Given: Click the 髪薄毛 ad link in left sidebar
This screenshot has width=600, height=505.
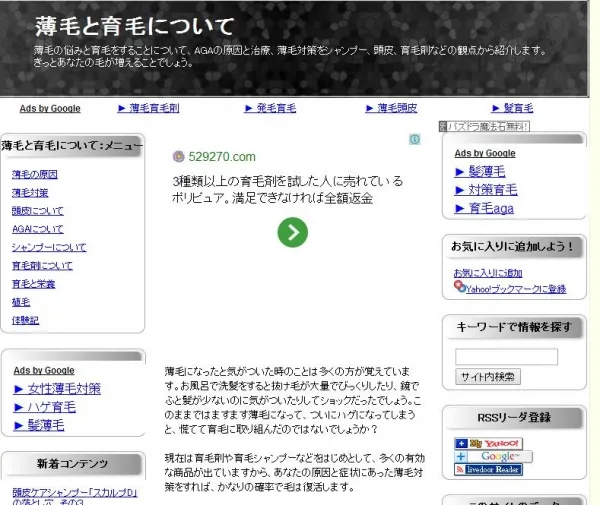Looking at the screenshot, I should [39, 426].
